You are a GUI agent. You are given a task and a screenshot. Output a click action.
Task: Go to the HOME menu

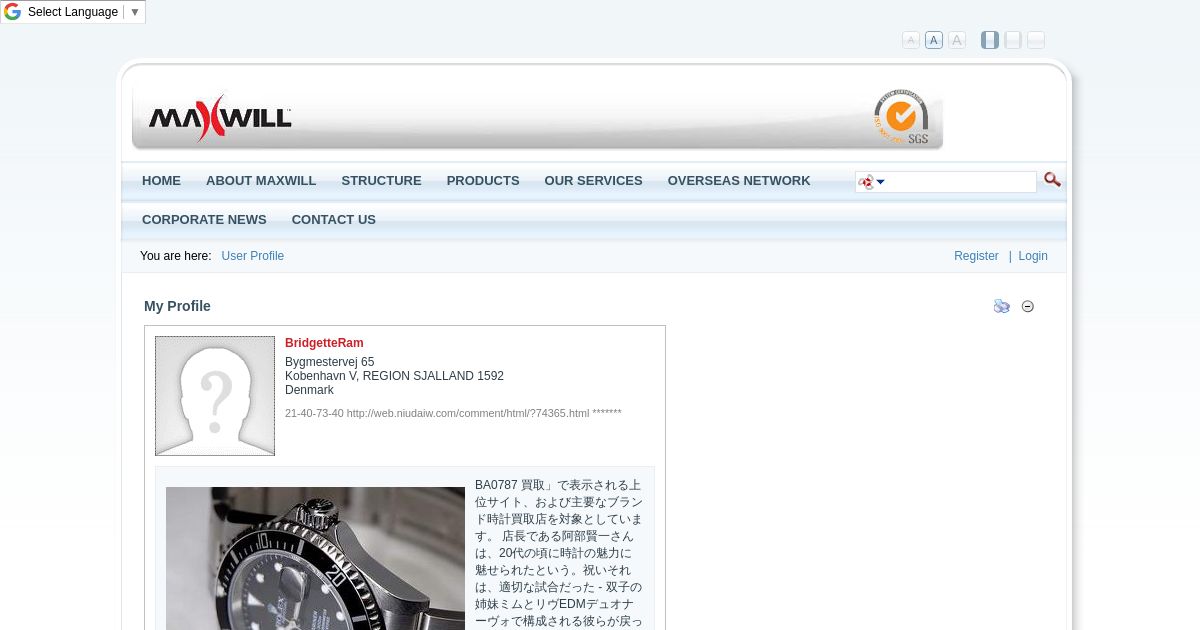(x=161, y=181)
